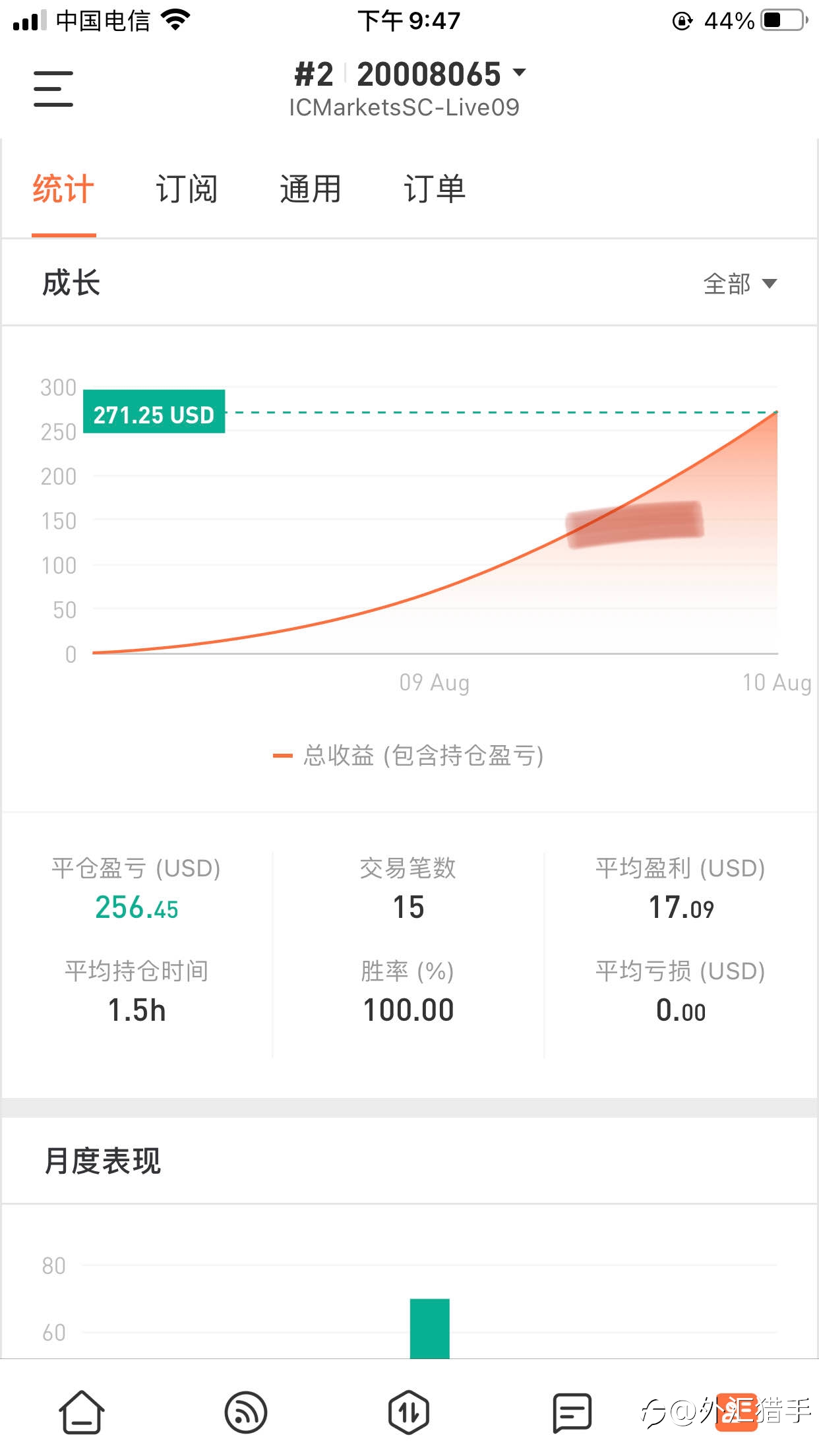Tap the orange 汇 logo icon

(x=737, y=1412)
